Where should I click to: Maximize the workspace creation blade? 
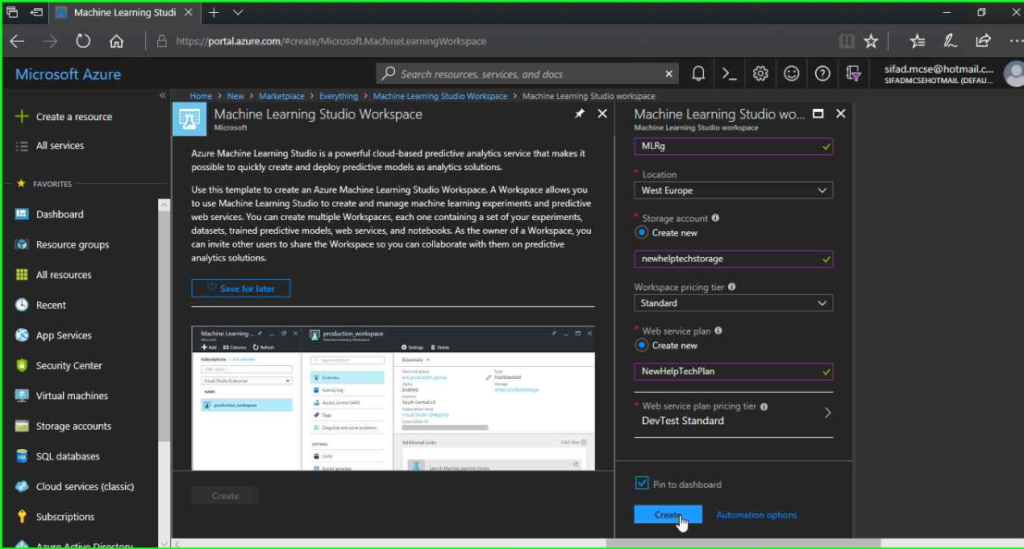818,114
